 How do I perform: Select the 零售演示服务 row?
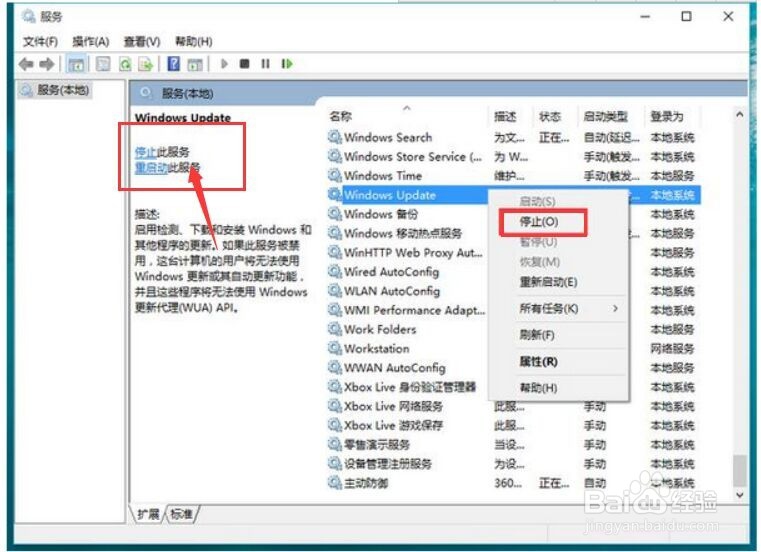click(x=513, y=444)
